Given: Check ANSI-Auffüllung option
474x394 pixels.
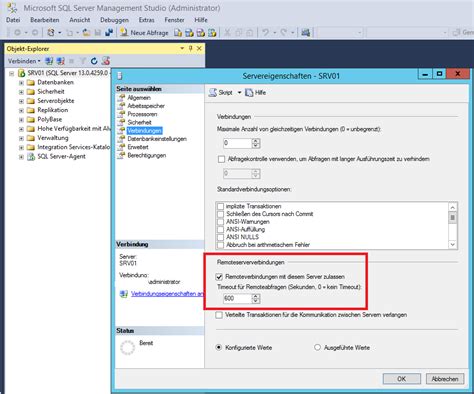Looking at the screenshot, I should coord(220,229).
